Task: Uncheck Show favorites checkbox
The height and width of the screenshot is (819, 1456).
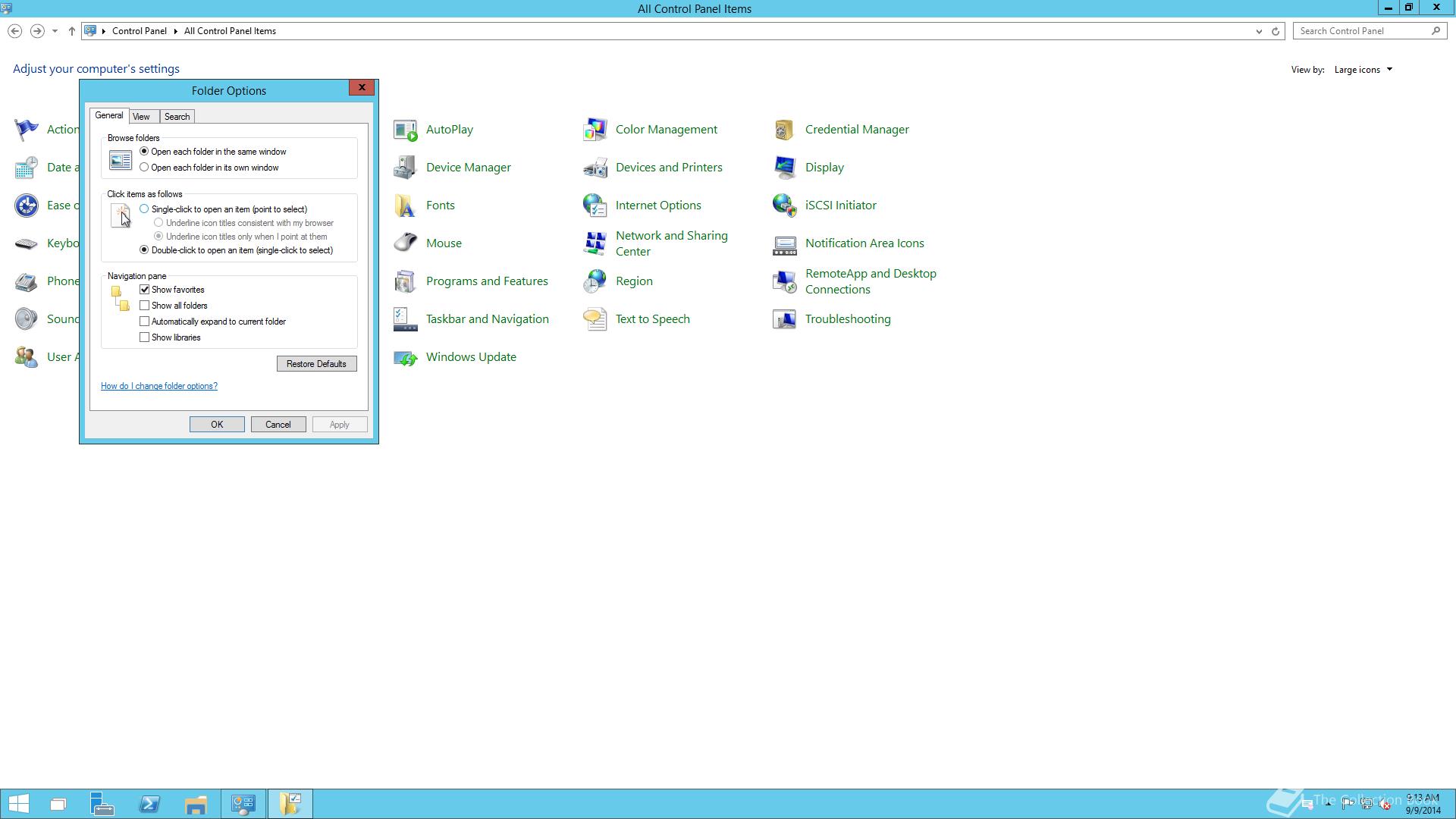Action: (x=144, y=290)
